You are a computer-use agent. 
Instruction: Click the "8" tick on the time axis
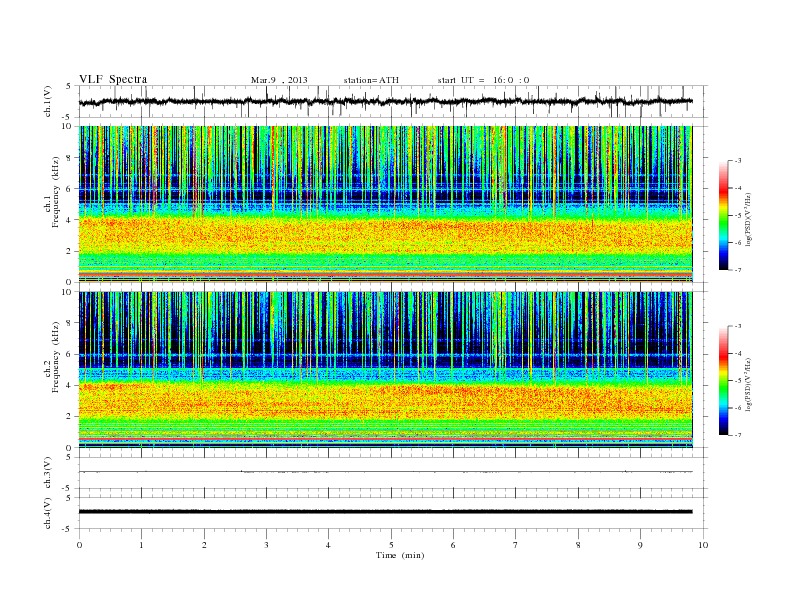coord(578,545)
